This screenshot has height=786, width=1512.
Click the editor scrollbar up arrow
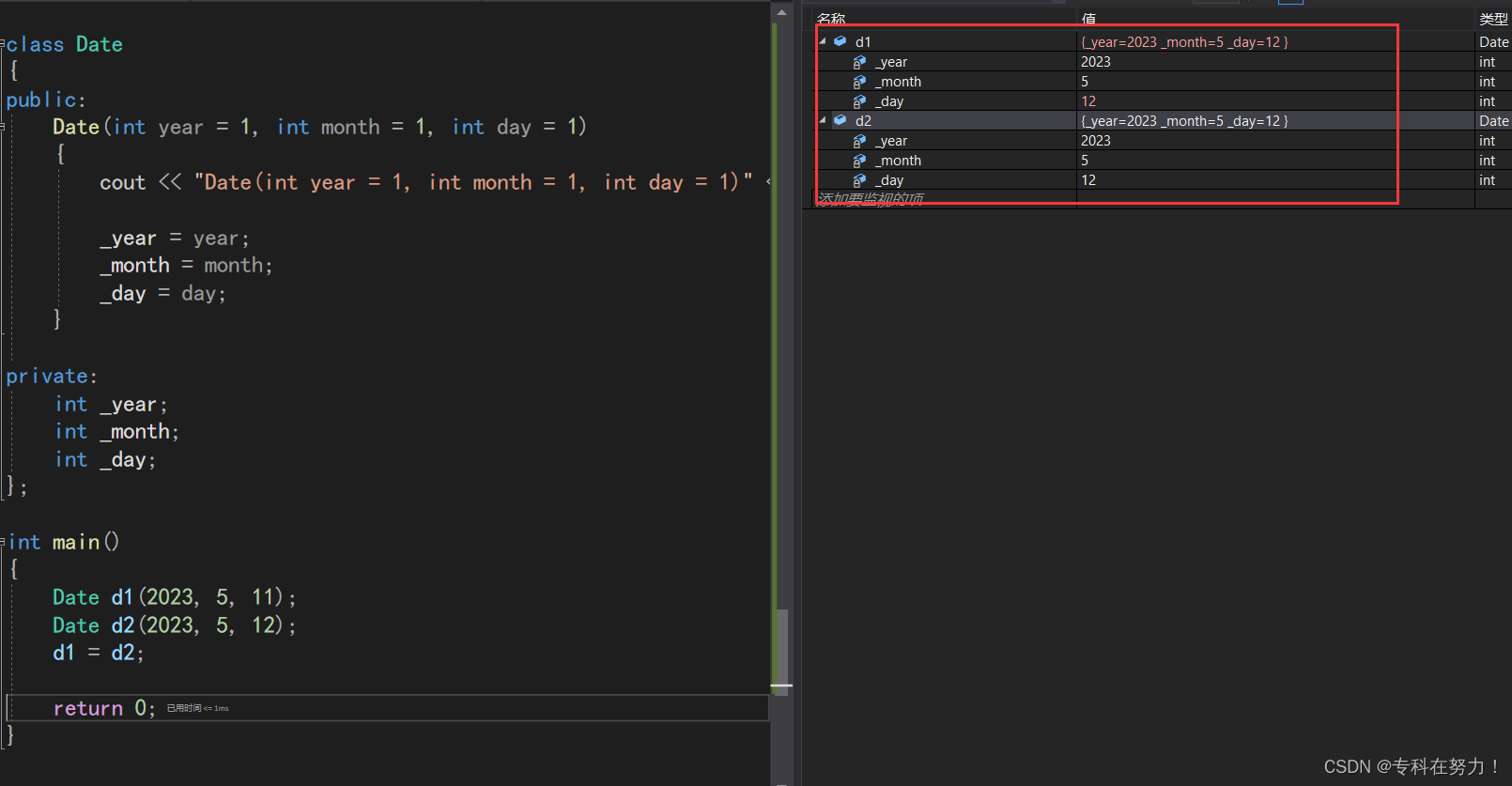[781, 12]
